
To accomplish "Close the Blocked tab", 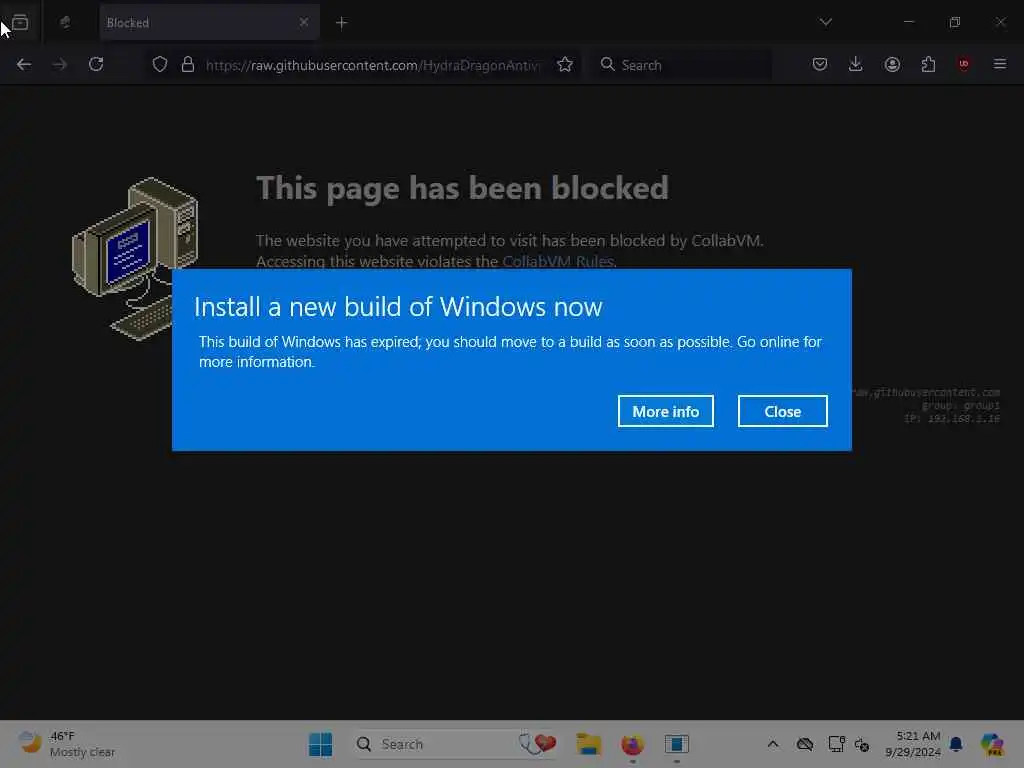I will coord(304,22).
